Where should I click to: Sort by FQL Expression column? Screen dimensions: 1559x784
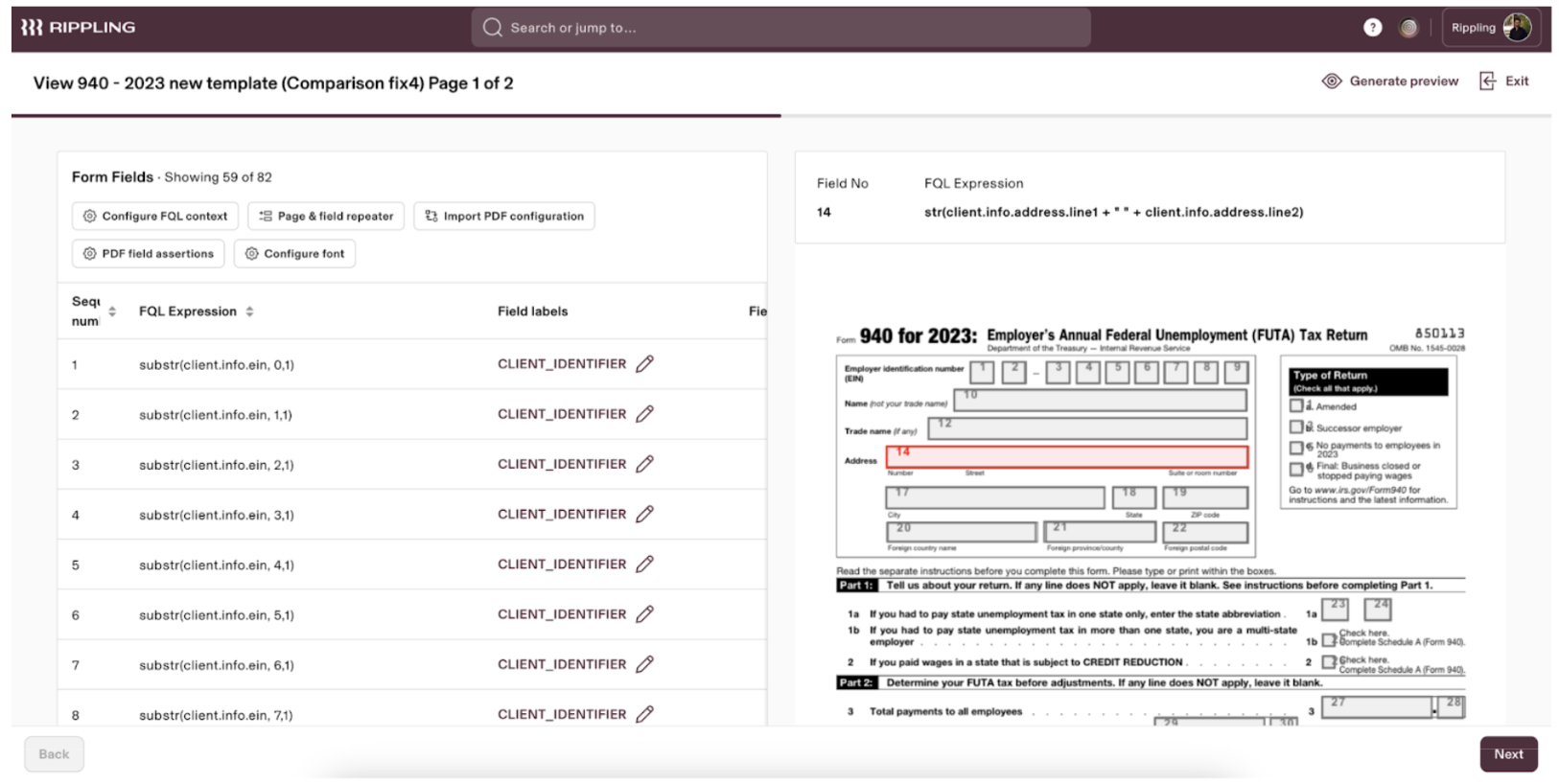(x=249, y=311)
